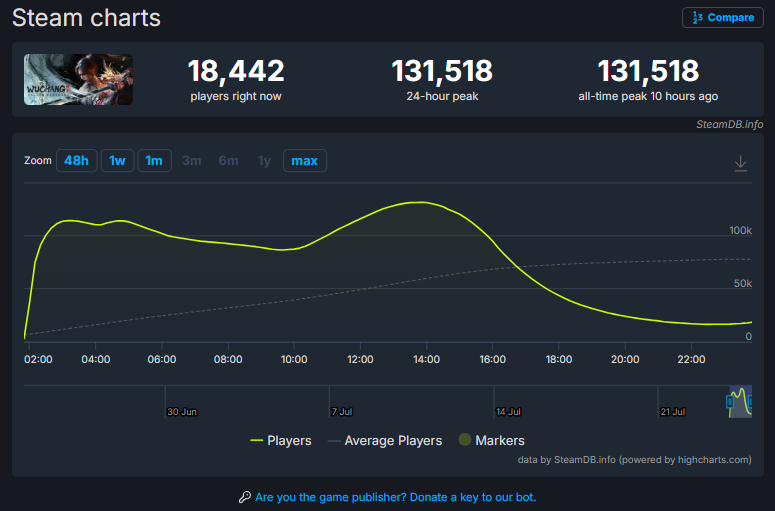Click the Compare button
Screen dimensions: 775x511
723,17
